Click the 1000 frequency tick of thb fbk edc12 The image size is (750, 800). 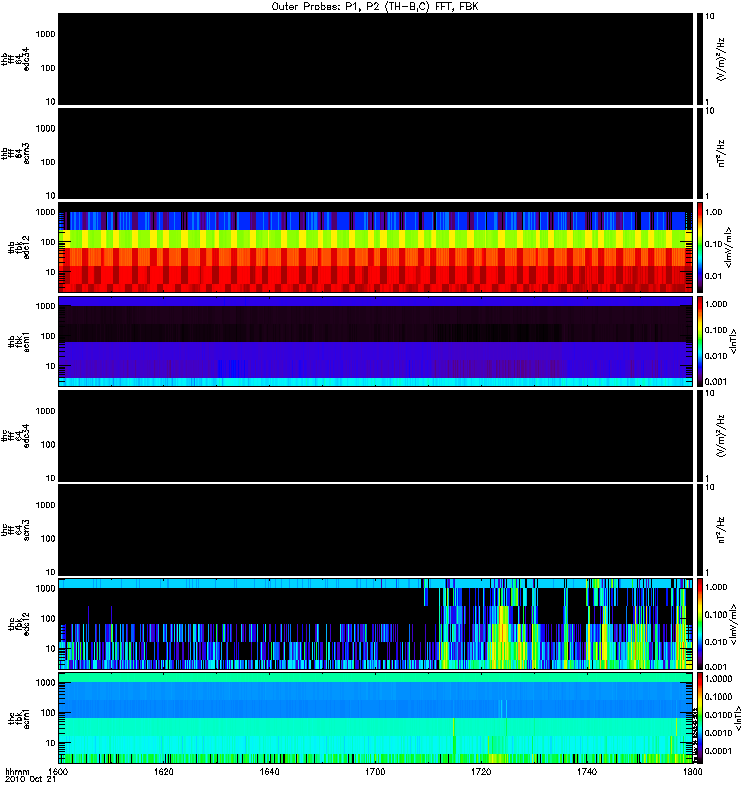point(46,212)
